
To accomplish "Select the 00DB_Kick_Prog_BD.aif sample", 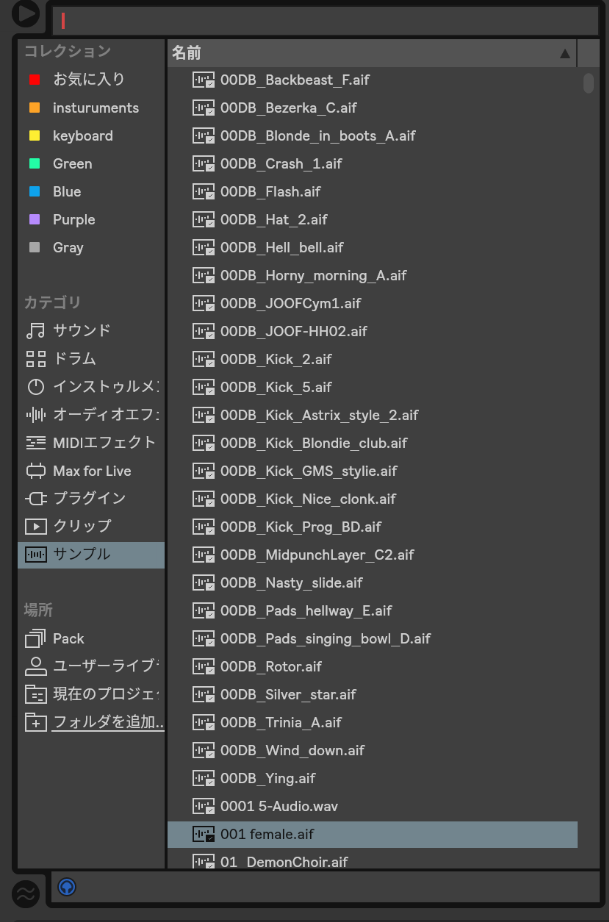I will click(300, 527).
